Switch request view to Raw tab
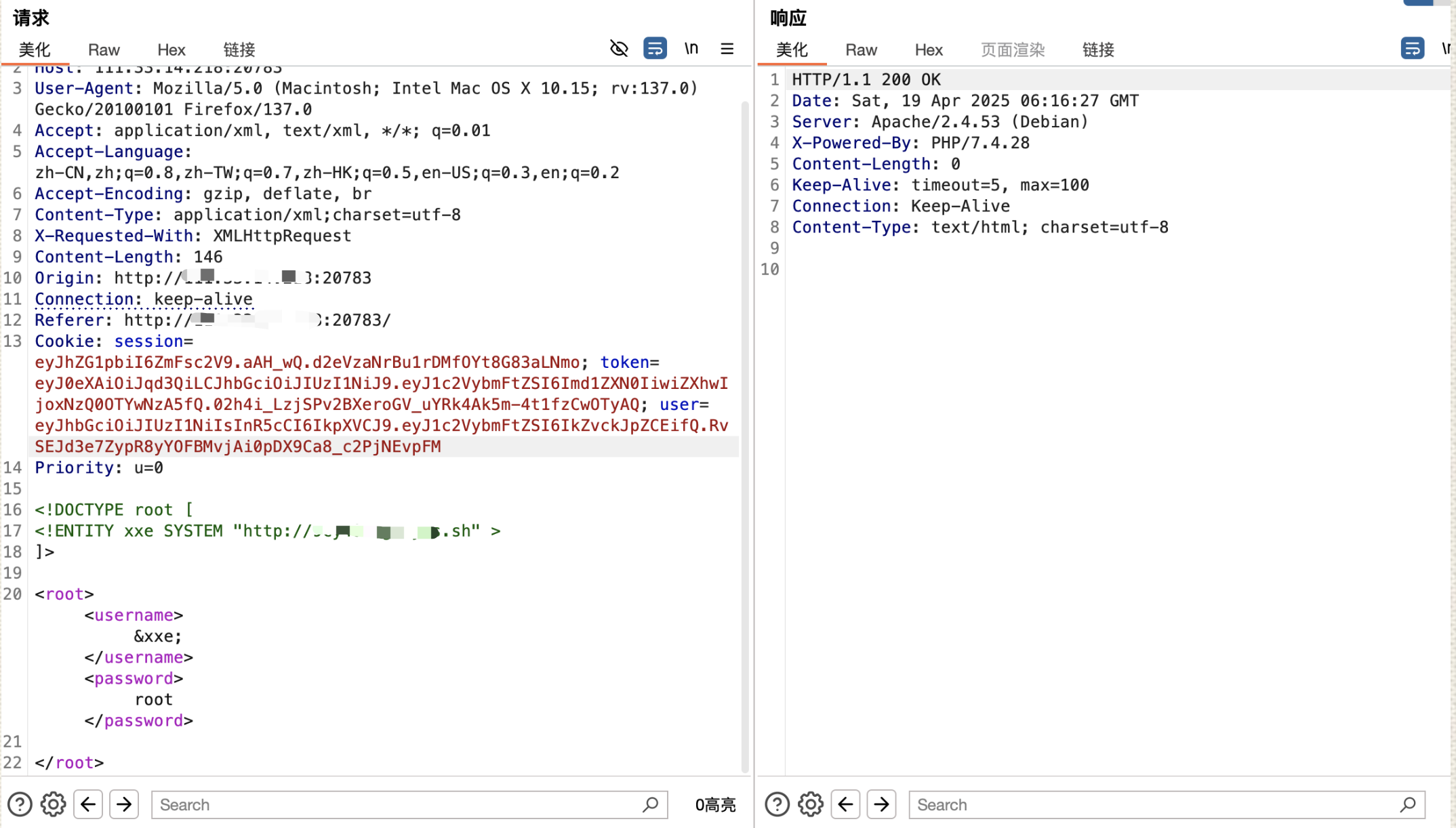This screenshot has height=828, width=1456. coord(104,49)
